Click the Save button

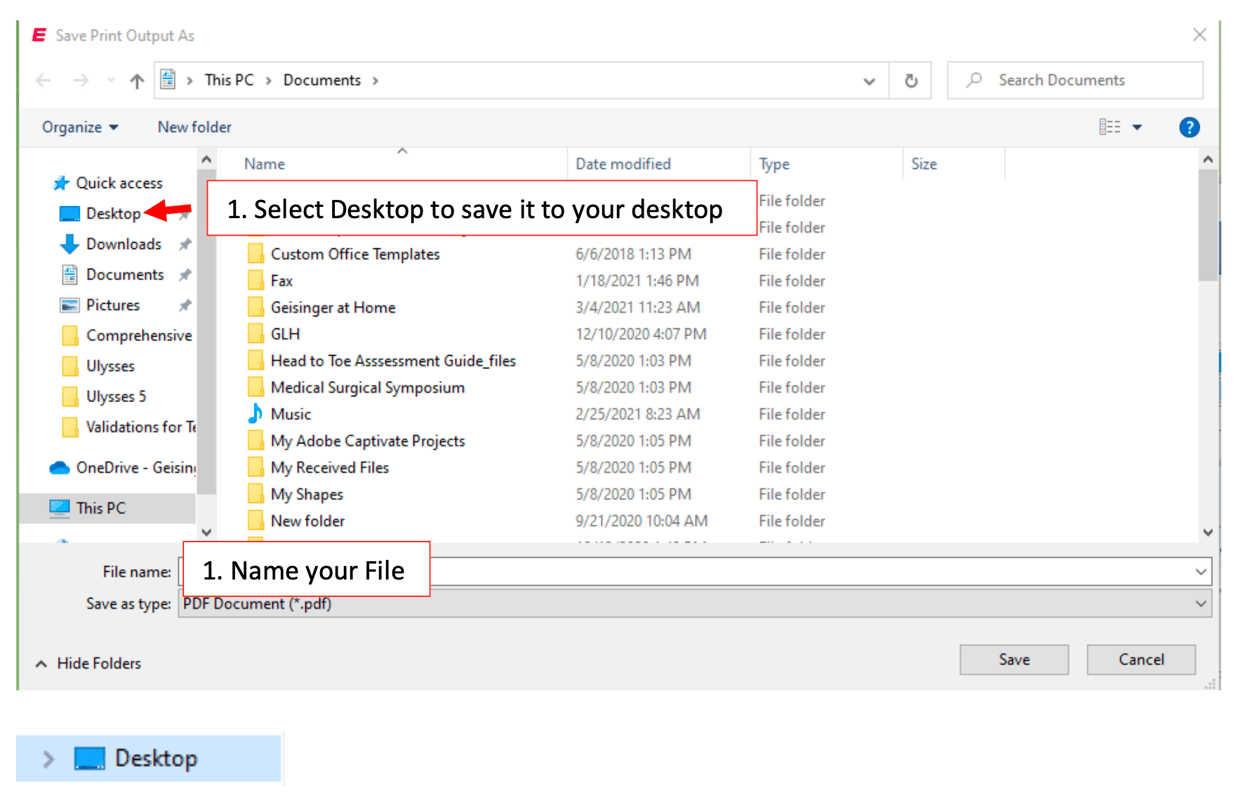(x=1013, y=659)
